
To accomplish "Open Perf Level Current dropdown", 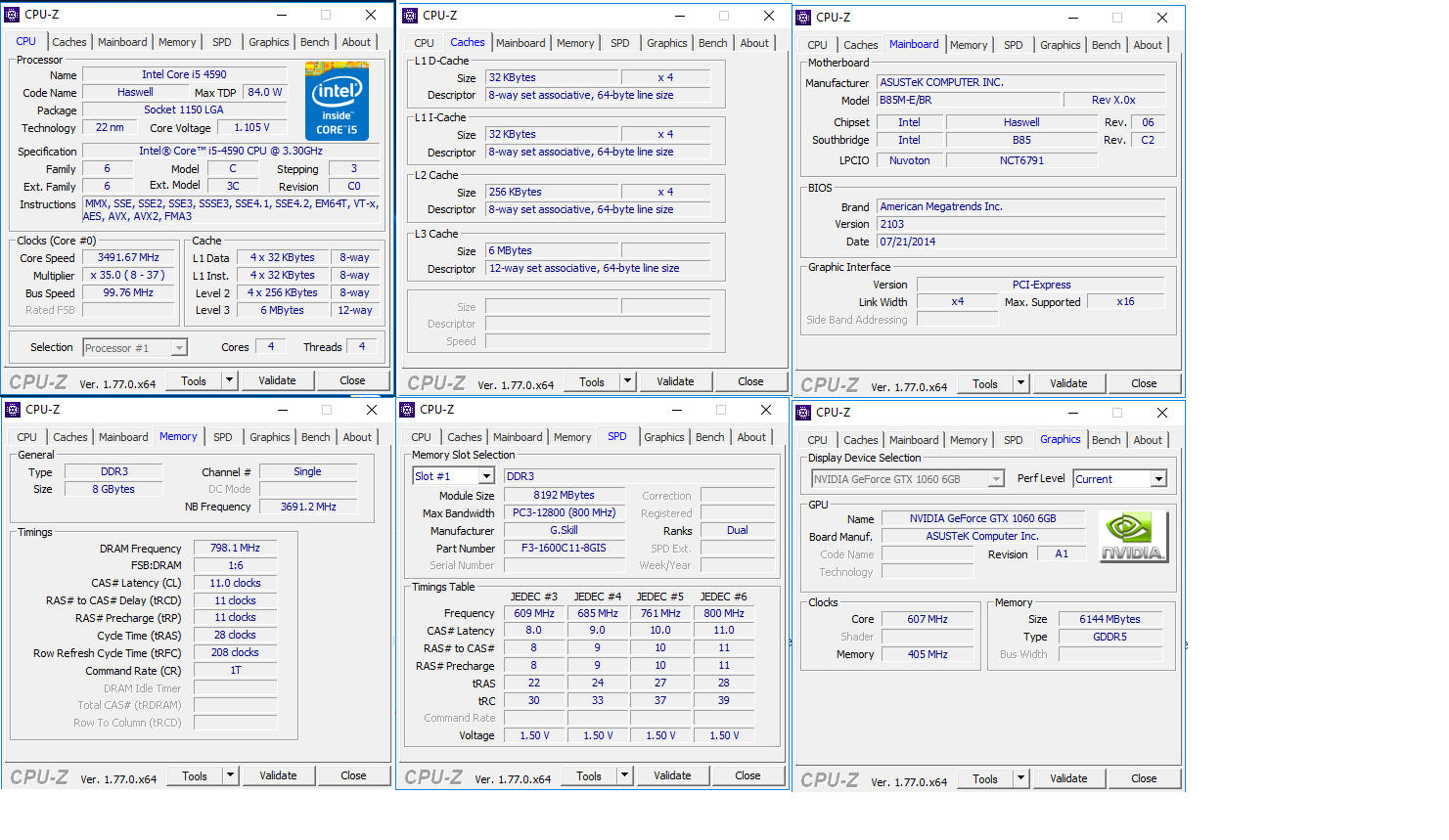I will click(1158, 479).
